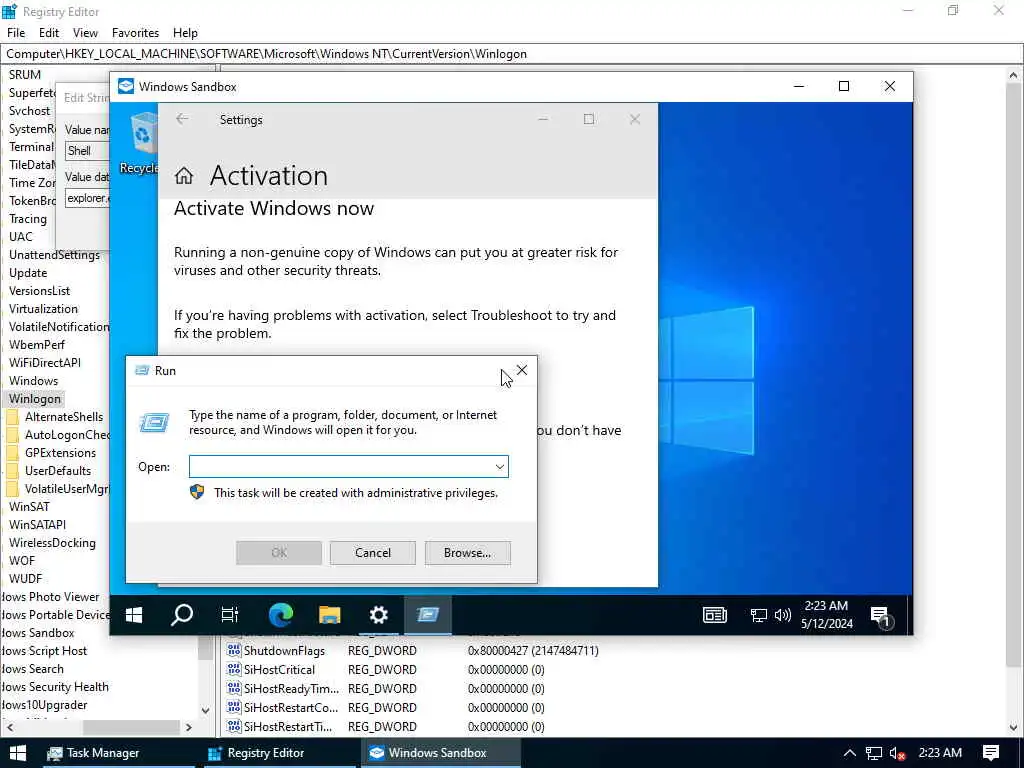Select the Winlogon key in the tree

pos(35,398)
